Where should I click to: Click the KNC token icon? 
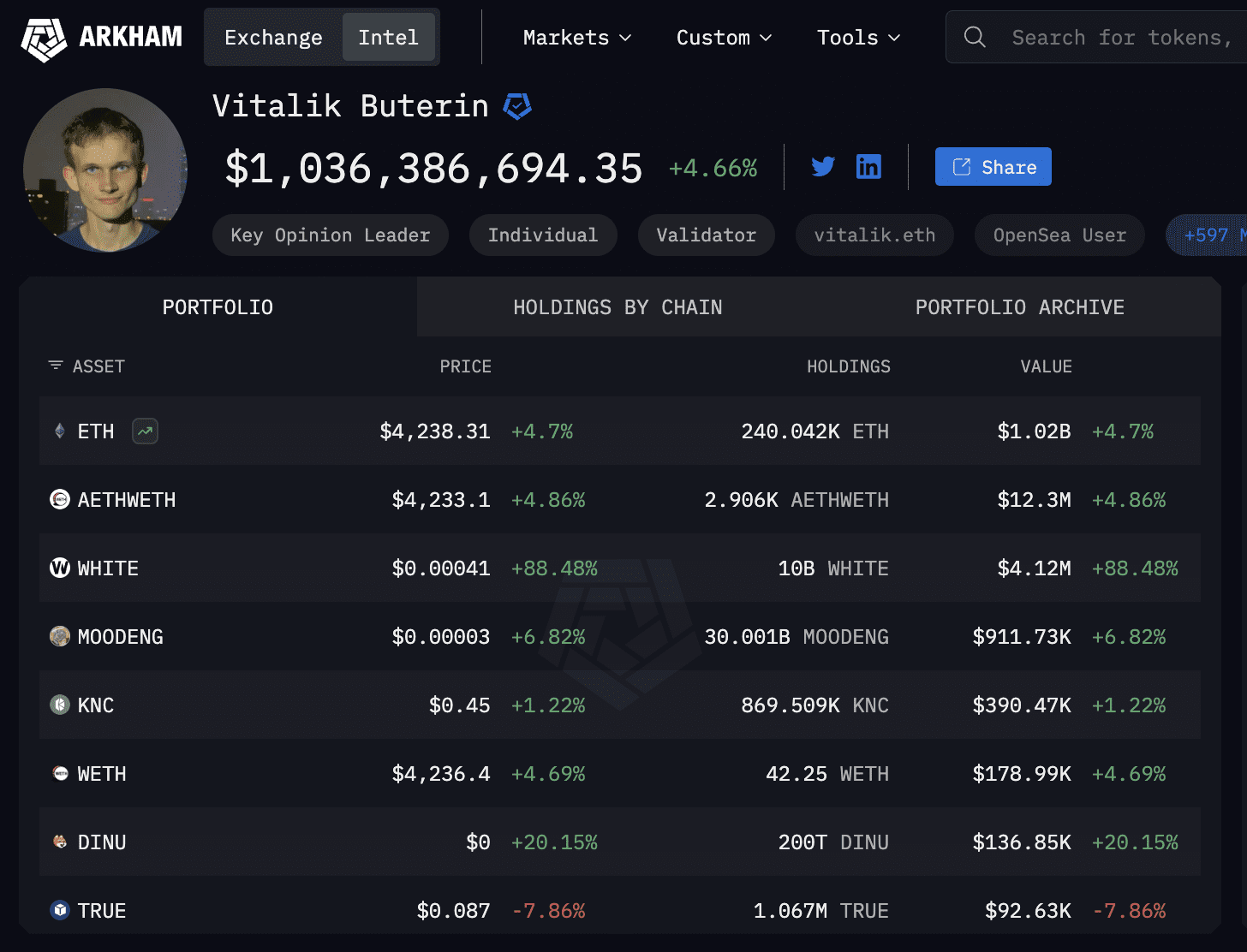(x=60, y=705)
